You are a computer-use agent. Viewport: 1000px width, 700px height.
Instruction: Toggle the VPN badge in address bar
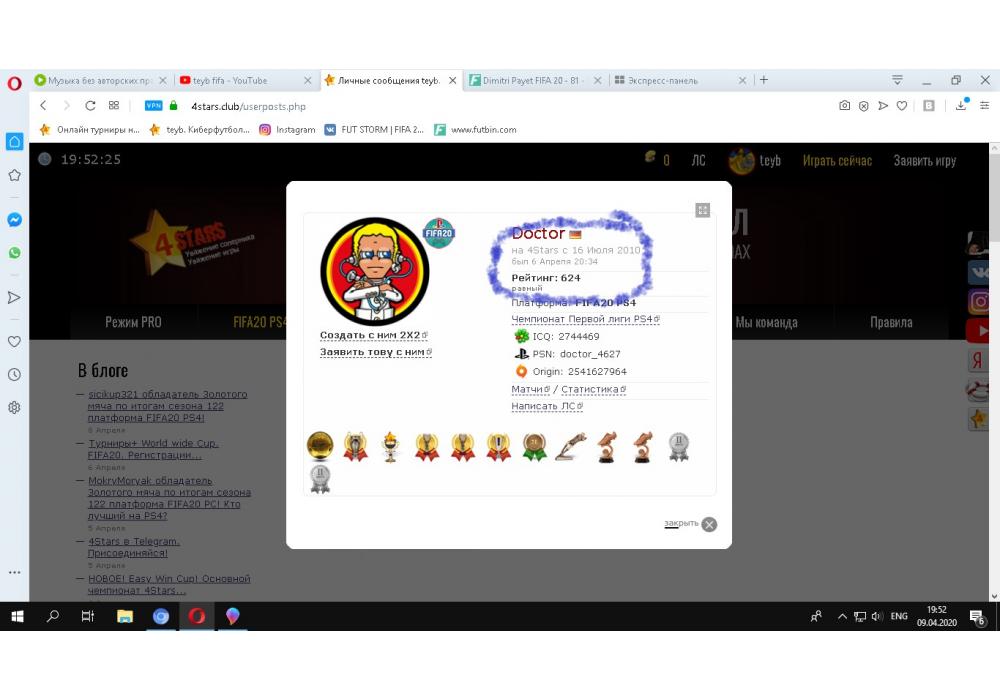click(x=153, y=106)
